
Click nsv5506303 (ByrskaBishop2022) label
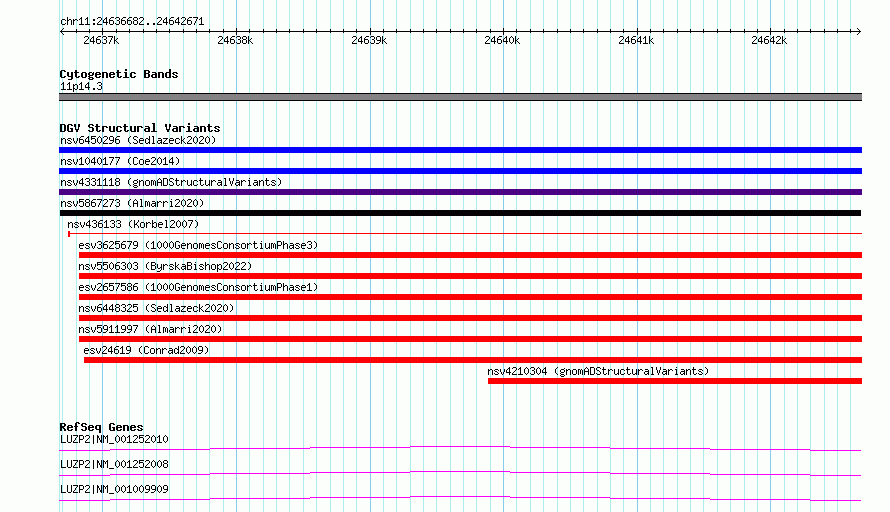pyautogui.click(x=165, y=266)
